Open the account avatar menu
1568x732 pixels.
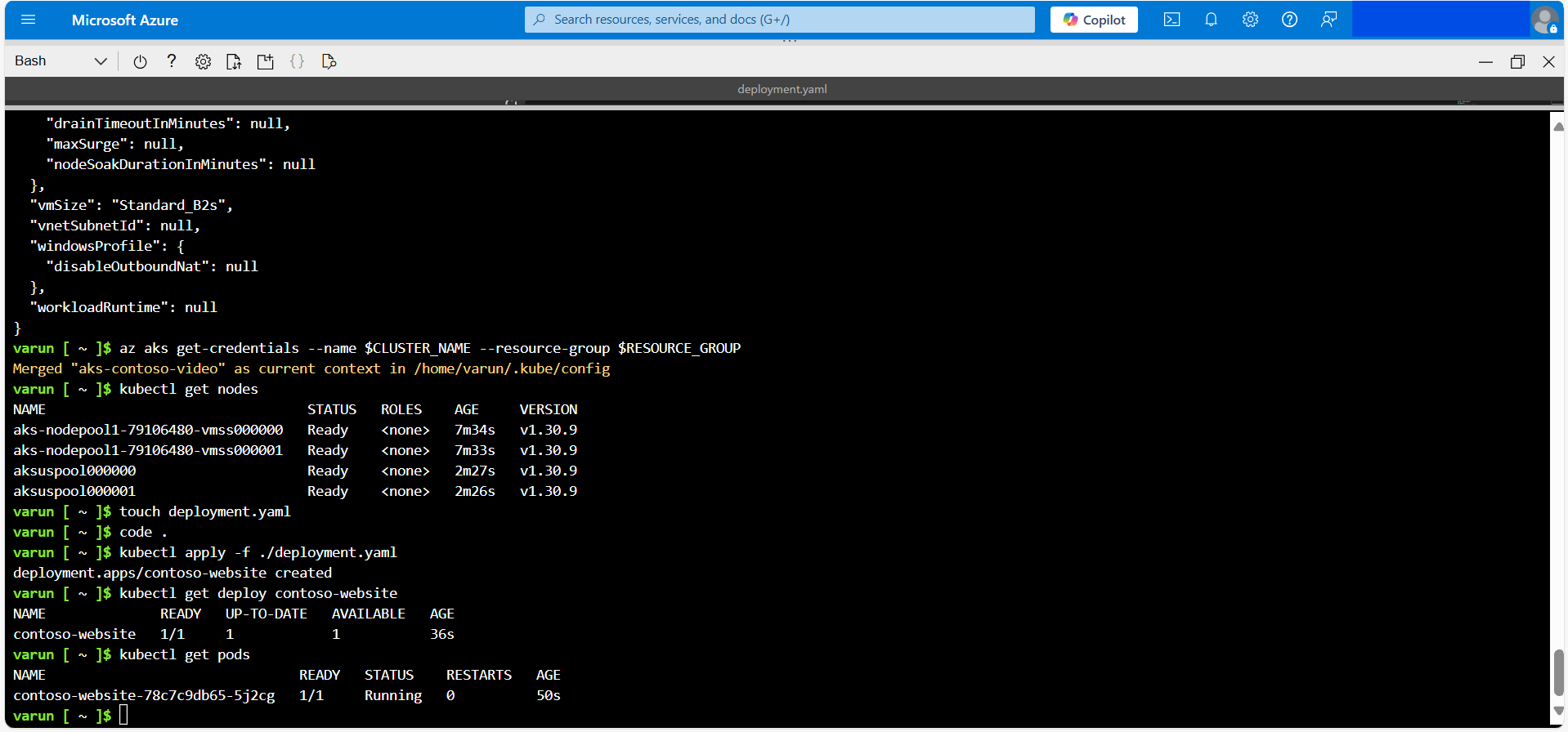click(1544, 20)
